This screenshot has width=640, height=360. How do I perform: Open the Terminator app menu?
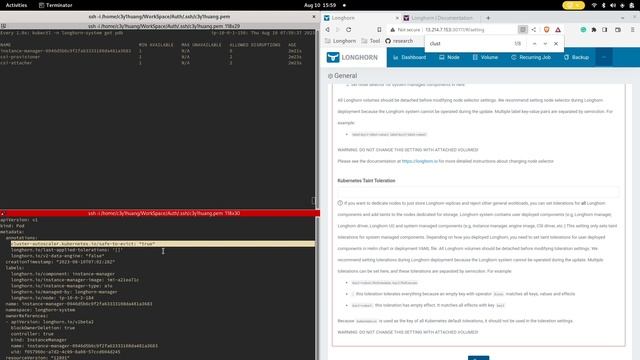(55, 5)
